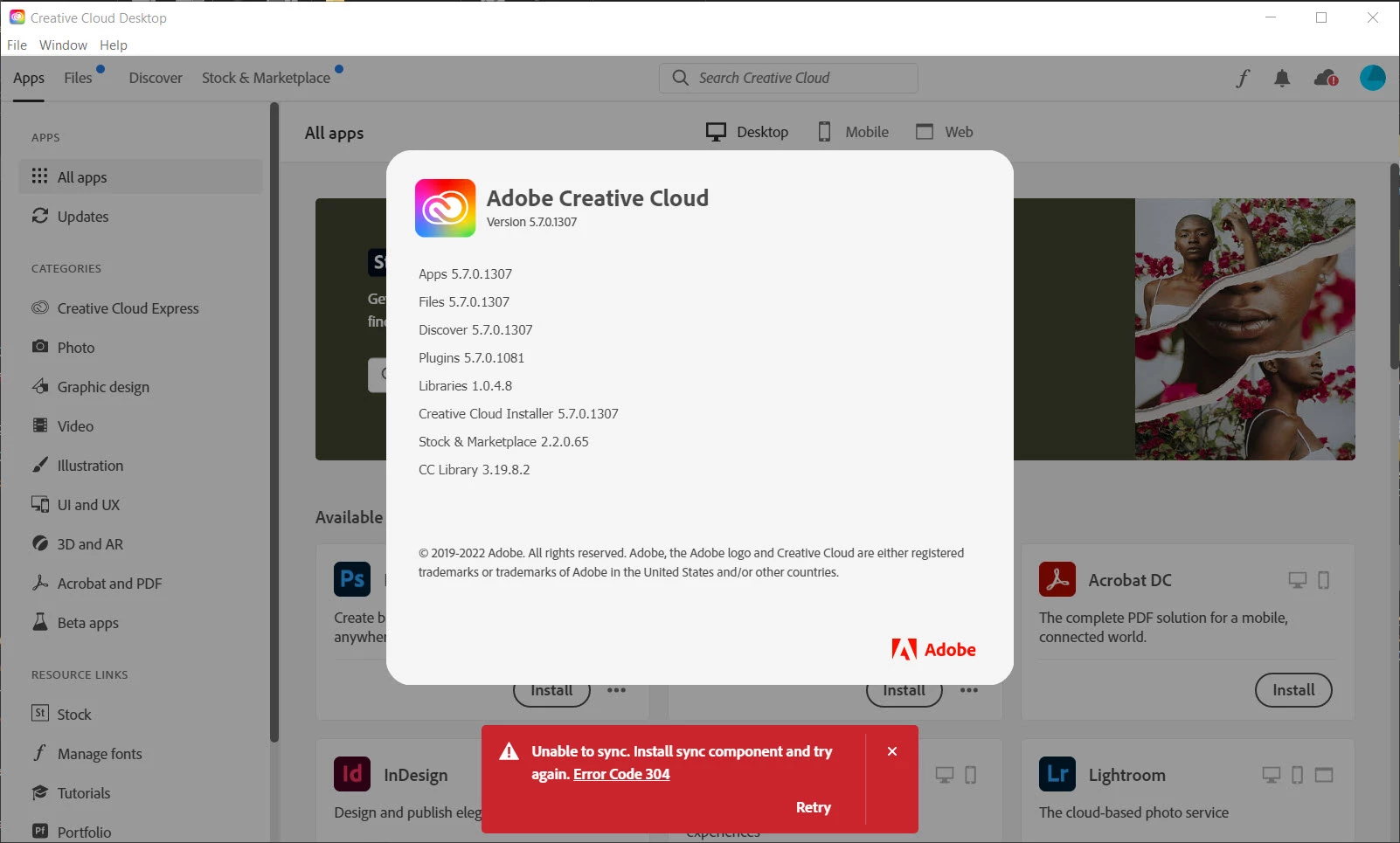This screenshot has height=843, width=1400.
Task: Click 'Creative Cloud Installer 5.7.0.1307' text
Action: coord(518,413)
